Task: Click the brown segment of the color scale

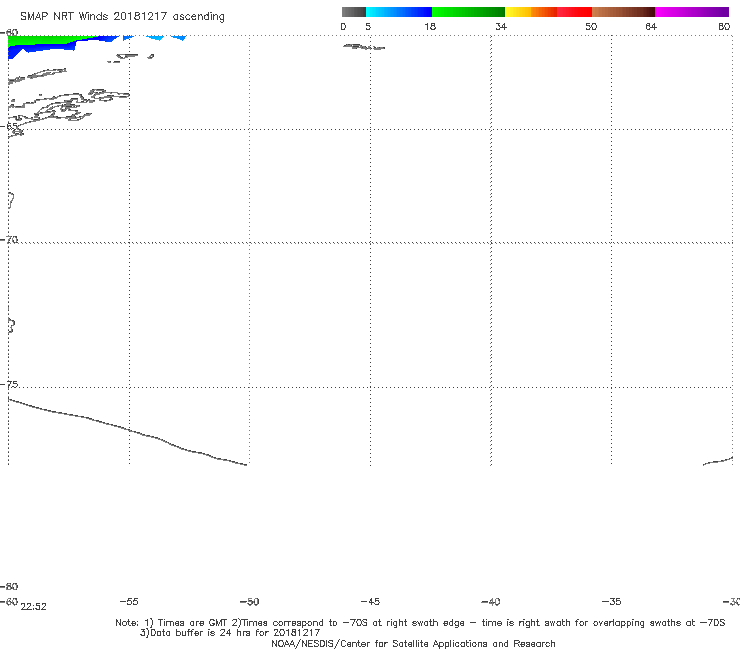Action: click(x=623, y=12)
